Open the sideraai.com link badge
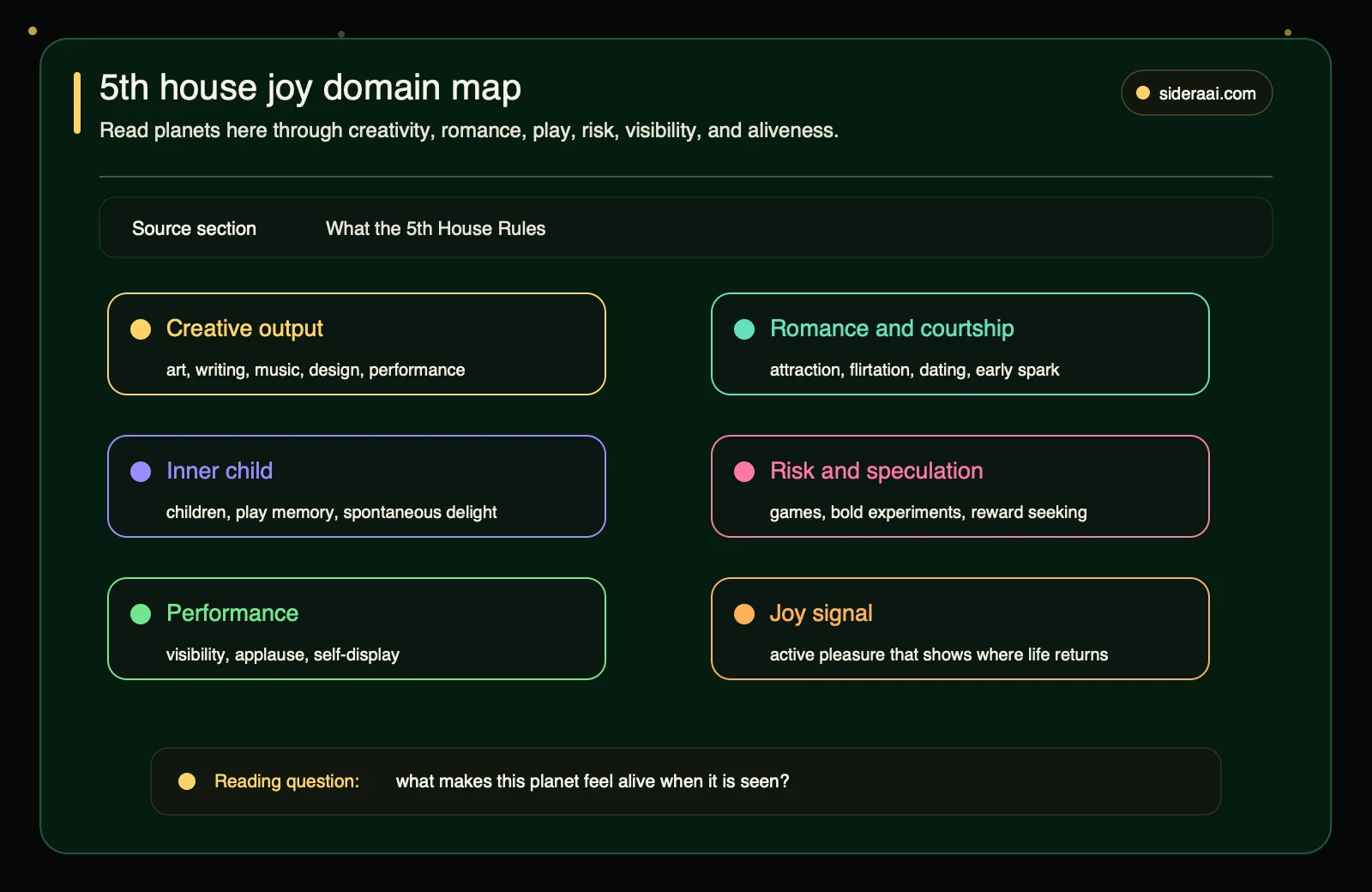Image resolution: width=1372 pixels, height=892 pixels. pyautogui.click(x=1197, y=93)
